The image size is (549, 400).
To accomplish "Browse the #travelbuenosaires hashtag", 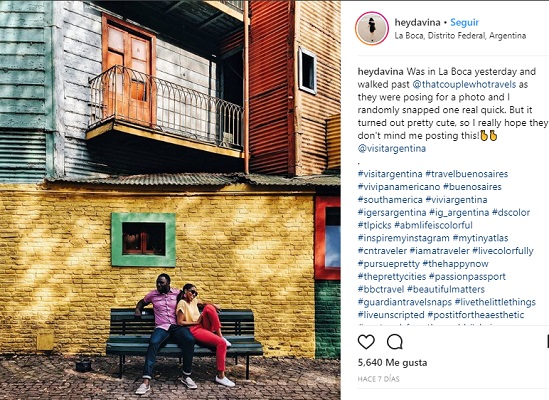I will tap(467, 174).
